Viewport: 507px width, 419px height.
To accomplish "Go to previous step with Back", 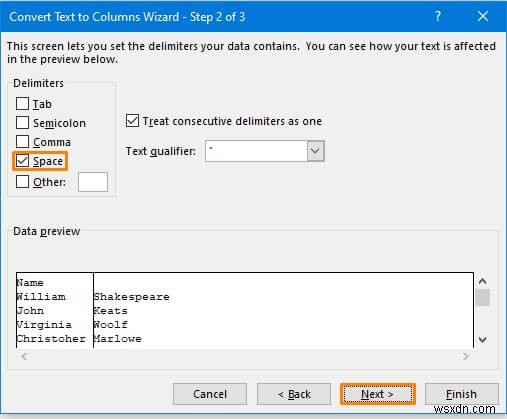I will click(x=294, y=394).
